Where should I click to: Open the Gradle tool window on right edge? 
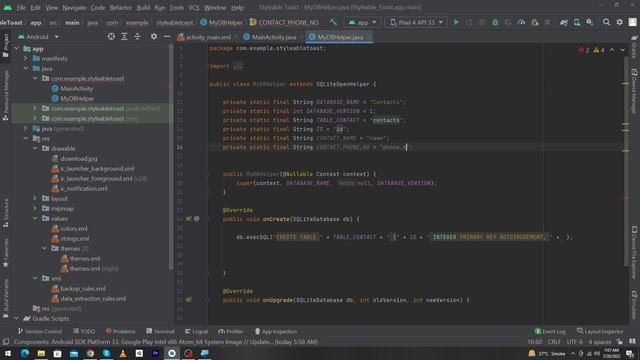634,46
